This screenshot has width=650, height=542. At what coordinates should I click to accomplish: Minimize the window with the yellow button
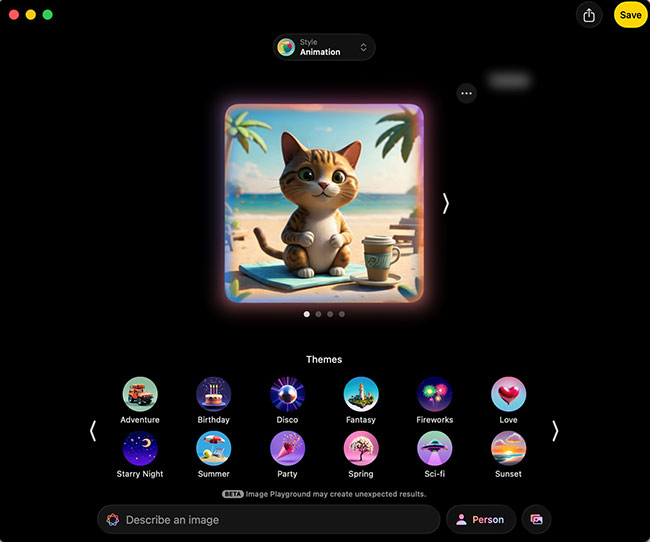coord(31,15)
